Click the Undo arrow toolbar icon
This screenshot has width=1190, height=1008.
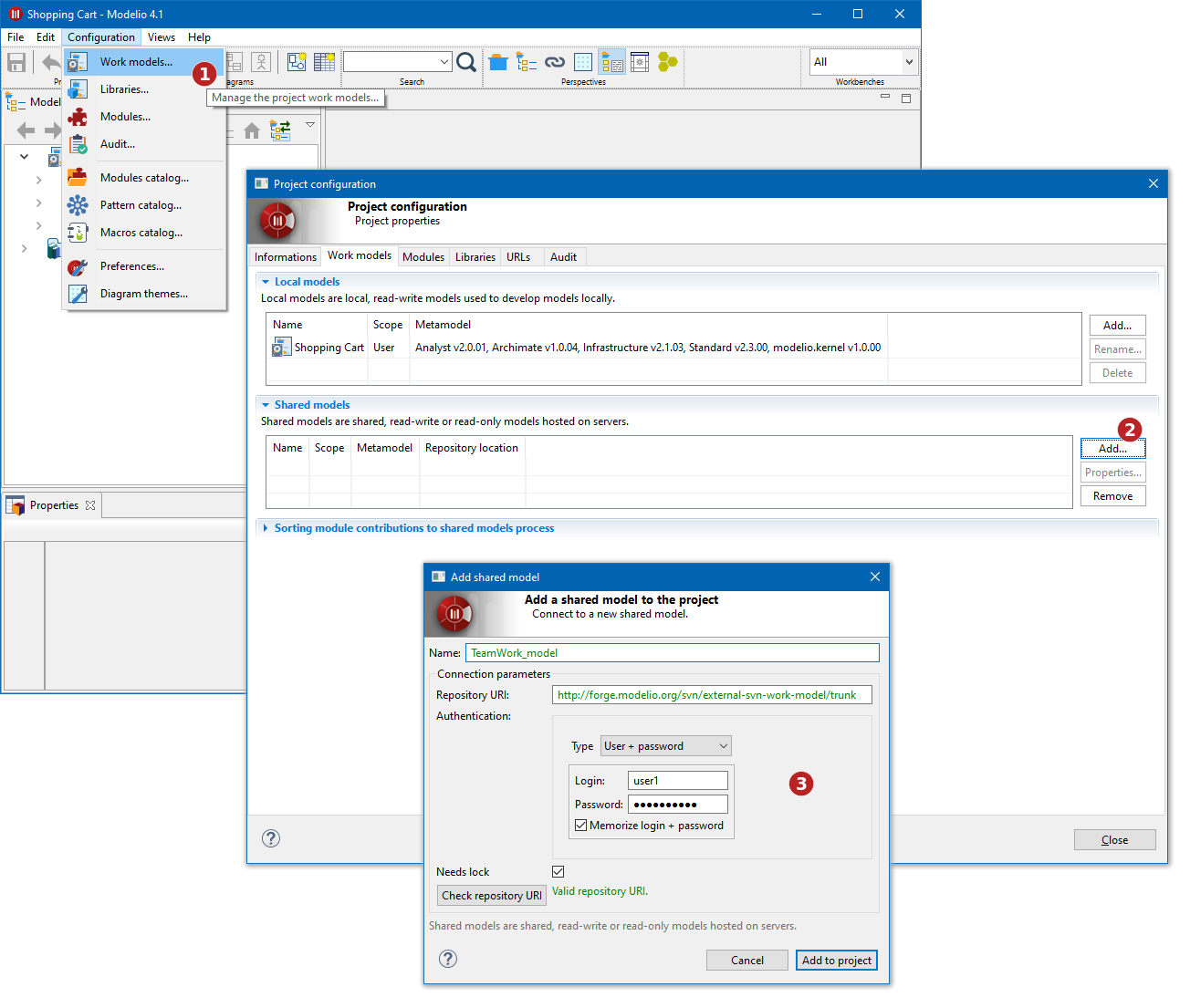51,62
